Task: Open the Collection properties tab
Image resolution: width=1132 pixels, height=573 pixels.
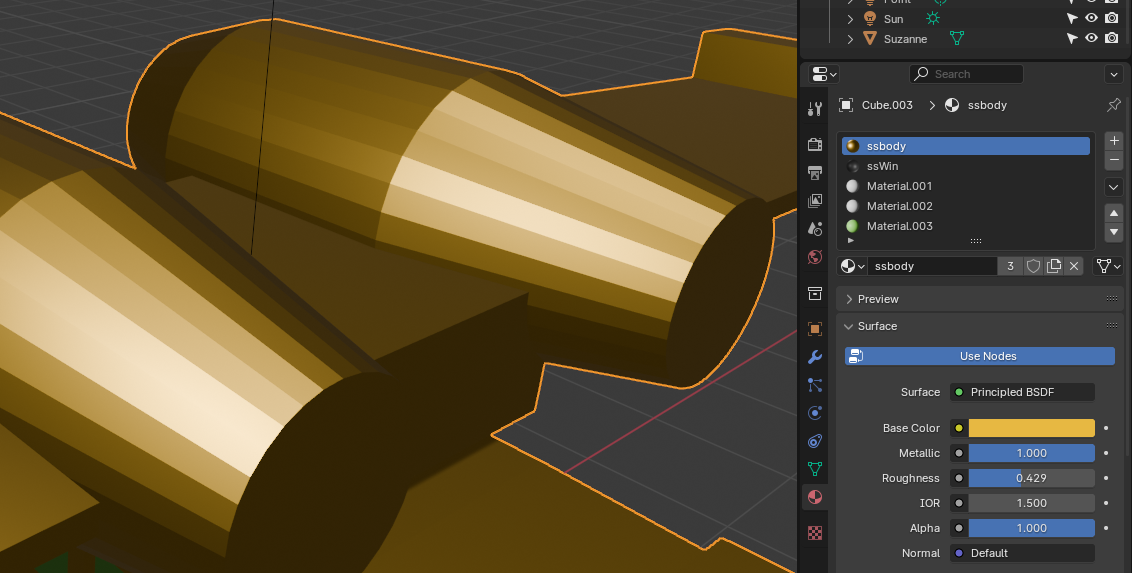Action: click(815, 293)
